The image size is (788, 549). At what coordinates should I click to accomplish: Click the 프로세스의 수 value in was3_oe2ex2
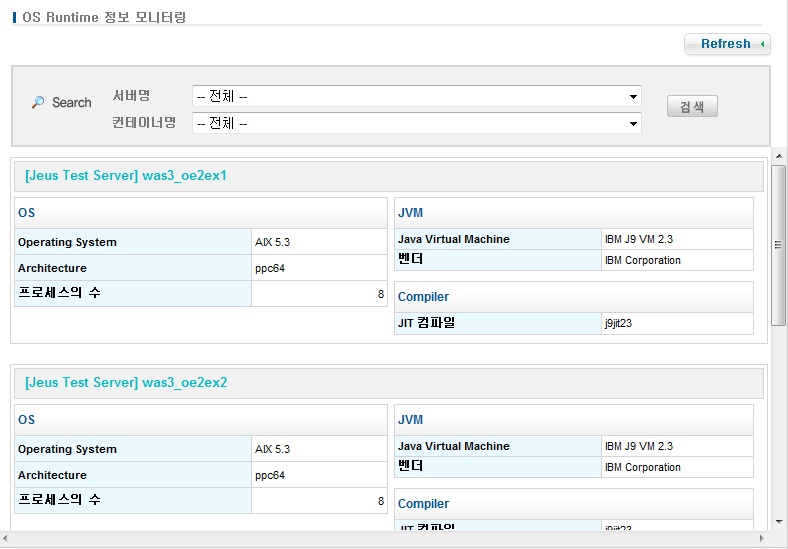click(380, 501)
